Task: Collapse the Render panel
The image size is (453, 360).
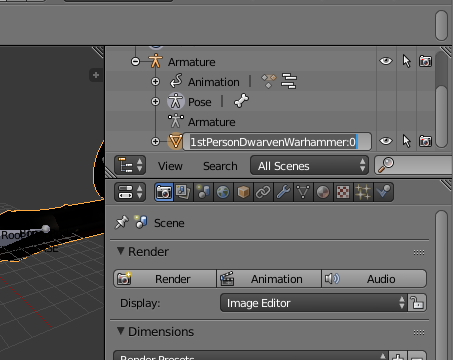Action: click(x=121, y=251)
